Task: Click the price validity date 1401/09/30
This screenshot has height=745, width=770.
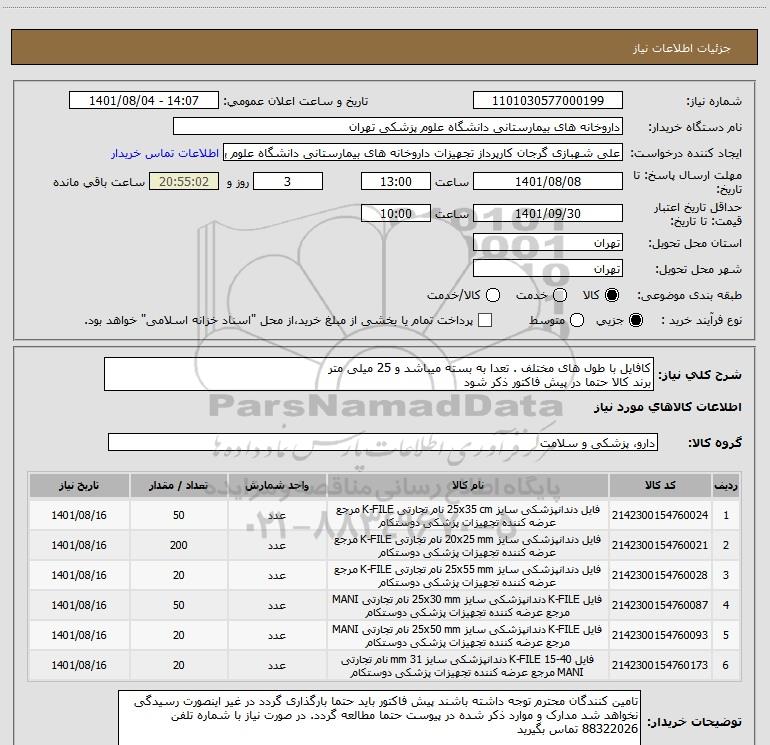Action: tap(548, 214)
